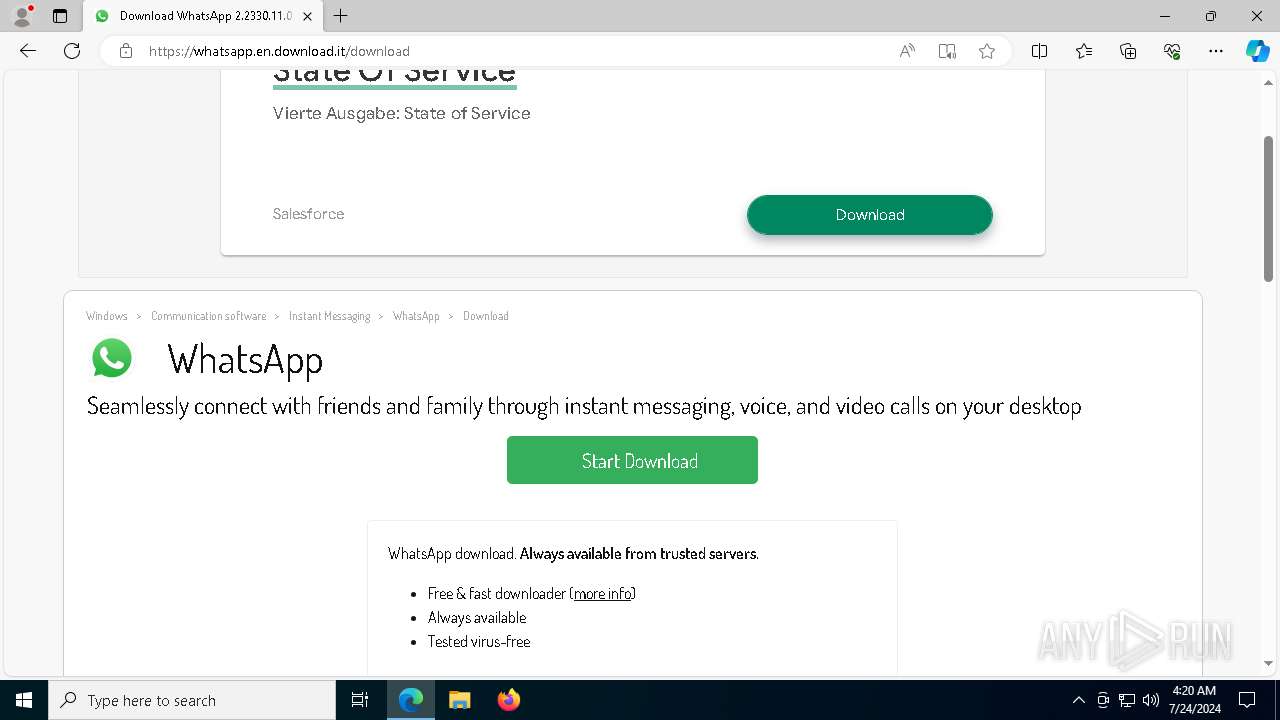Open the tab actions menu icon
Image resolution: width=1280 pixels, height=720 pixels.
point(60,16)
